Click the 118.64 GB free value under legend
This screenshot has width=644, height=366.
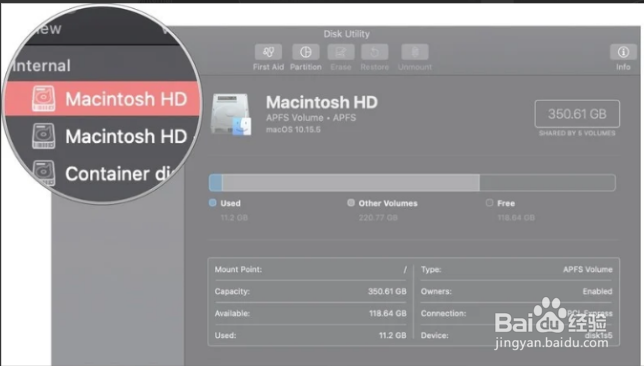tap(516, 218)
